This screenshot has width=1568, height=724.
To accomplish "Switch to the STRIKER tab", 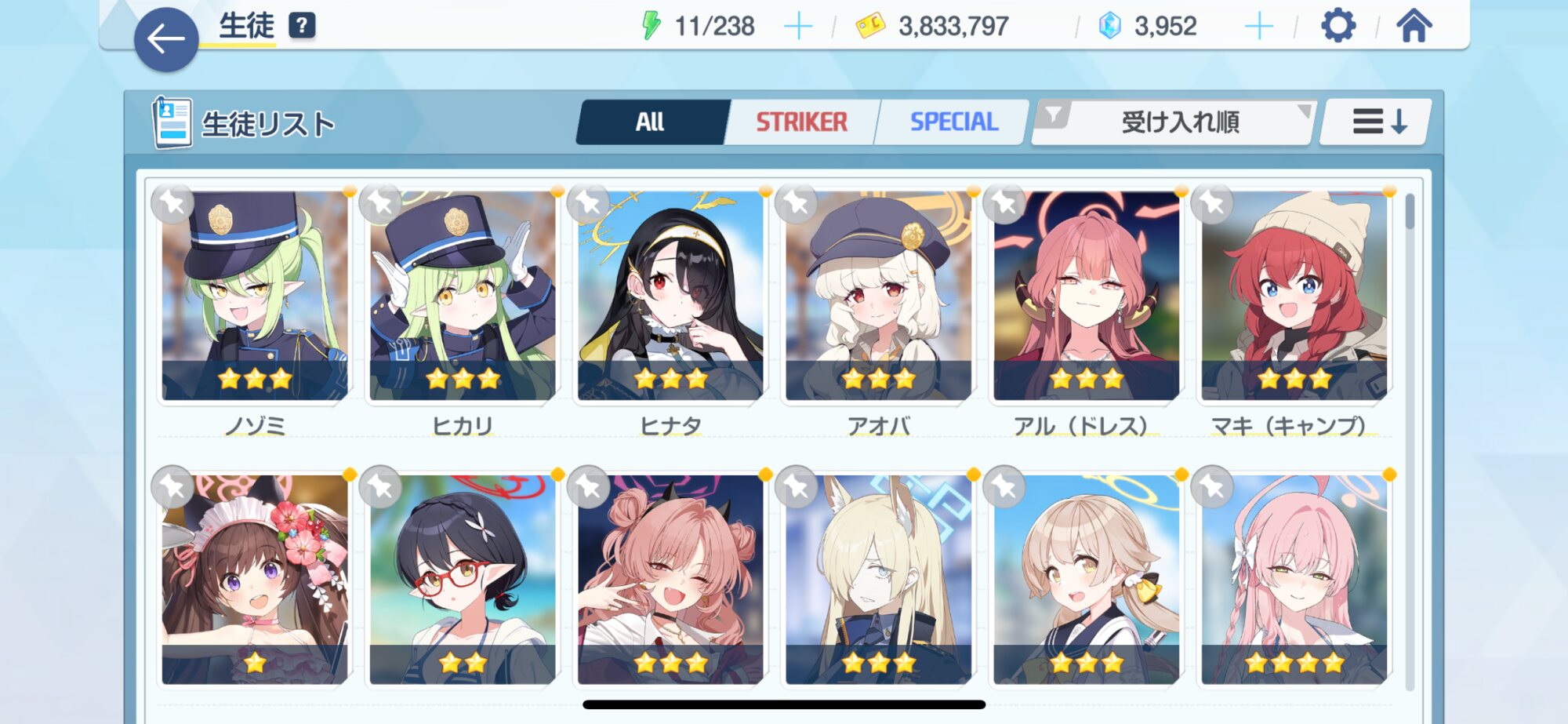I will pyautogui.click(x=801, y=122).
